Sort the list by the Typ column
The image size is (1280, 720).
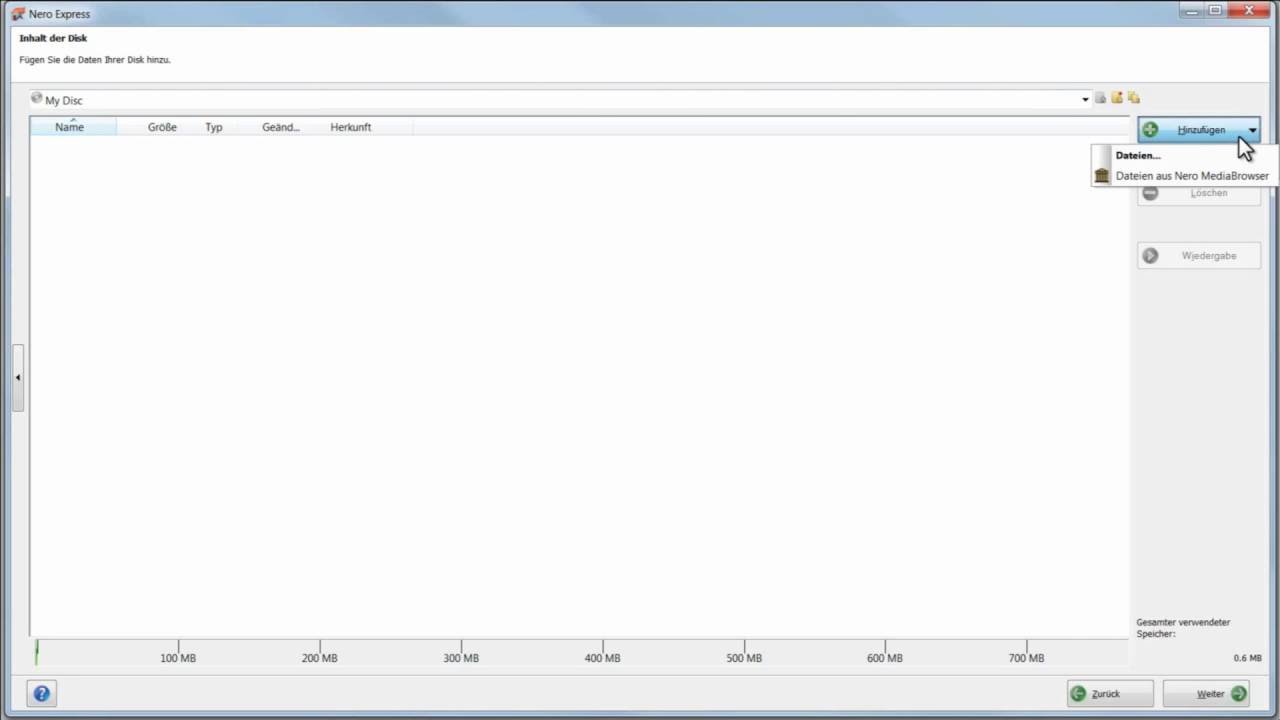[x=214, y=127]
